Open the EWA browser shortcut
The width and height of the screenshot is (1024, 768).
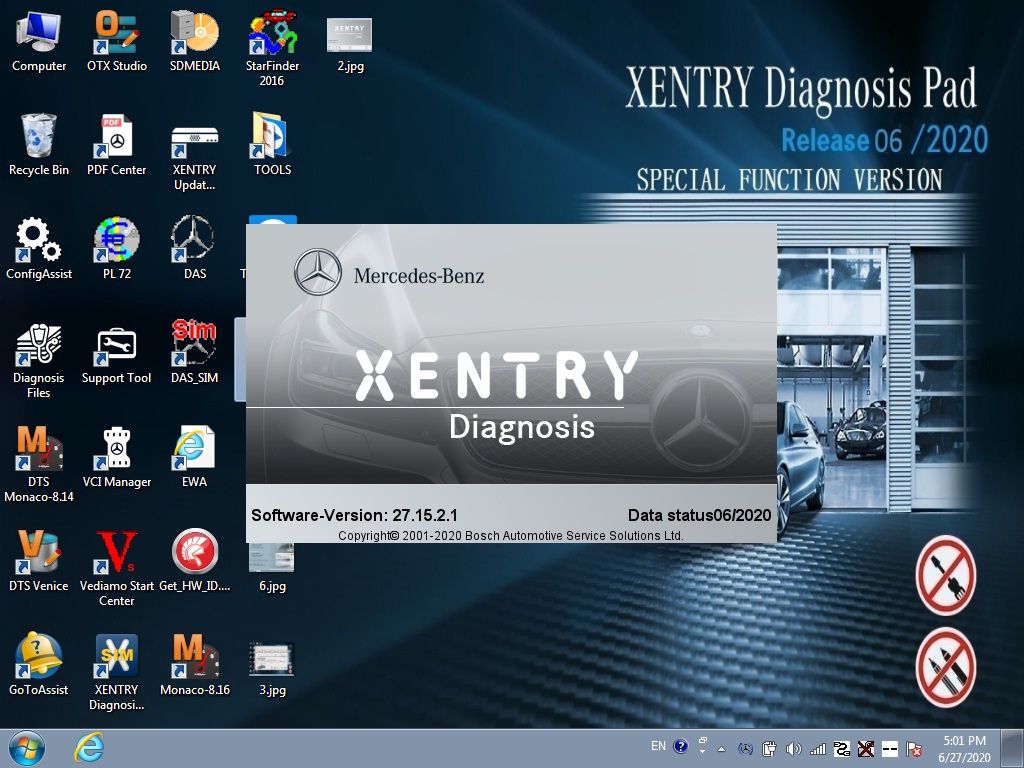(194, 448)
